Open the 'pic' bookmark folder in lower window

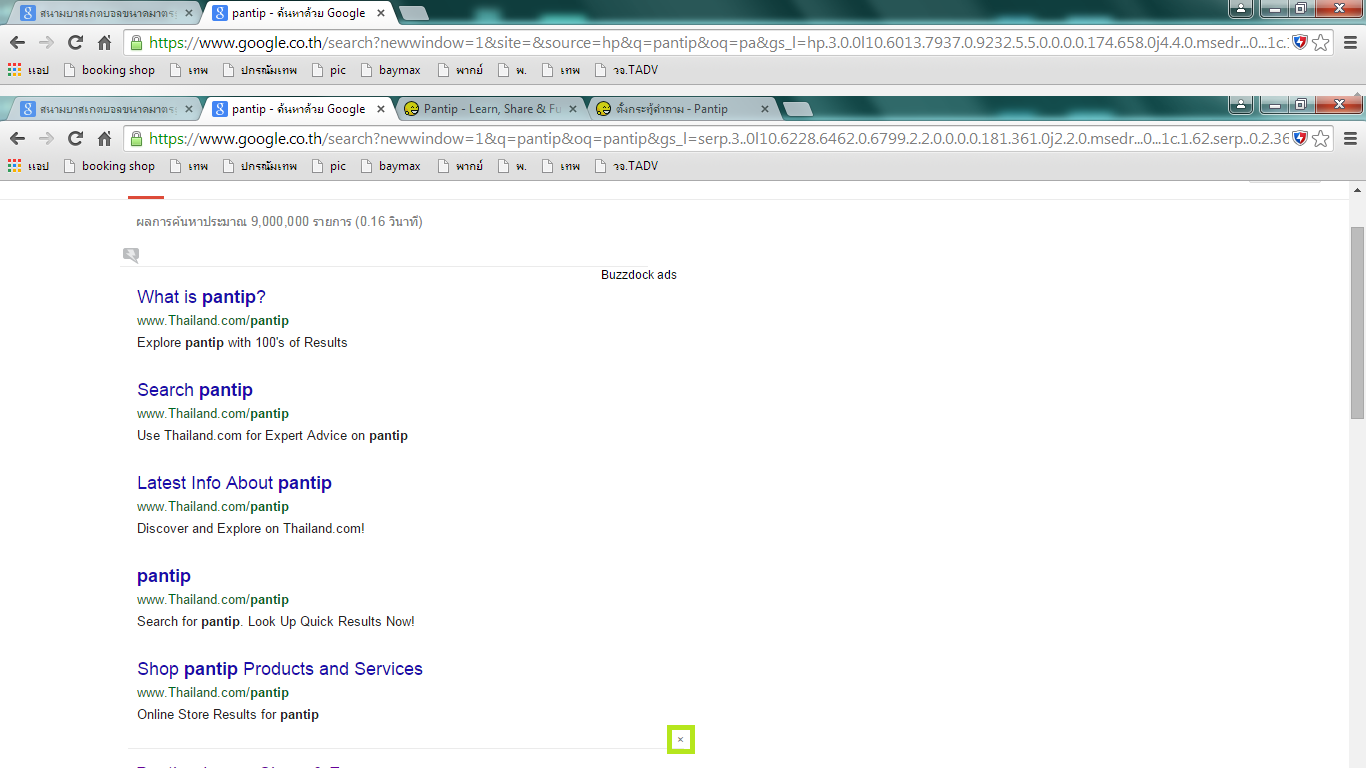pyautogui.click(x=329, y=166)
